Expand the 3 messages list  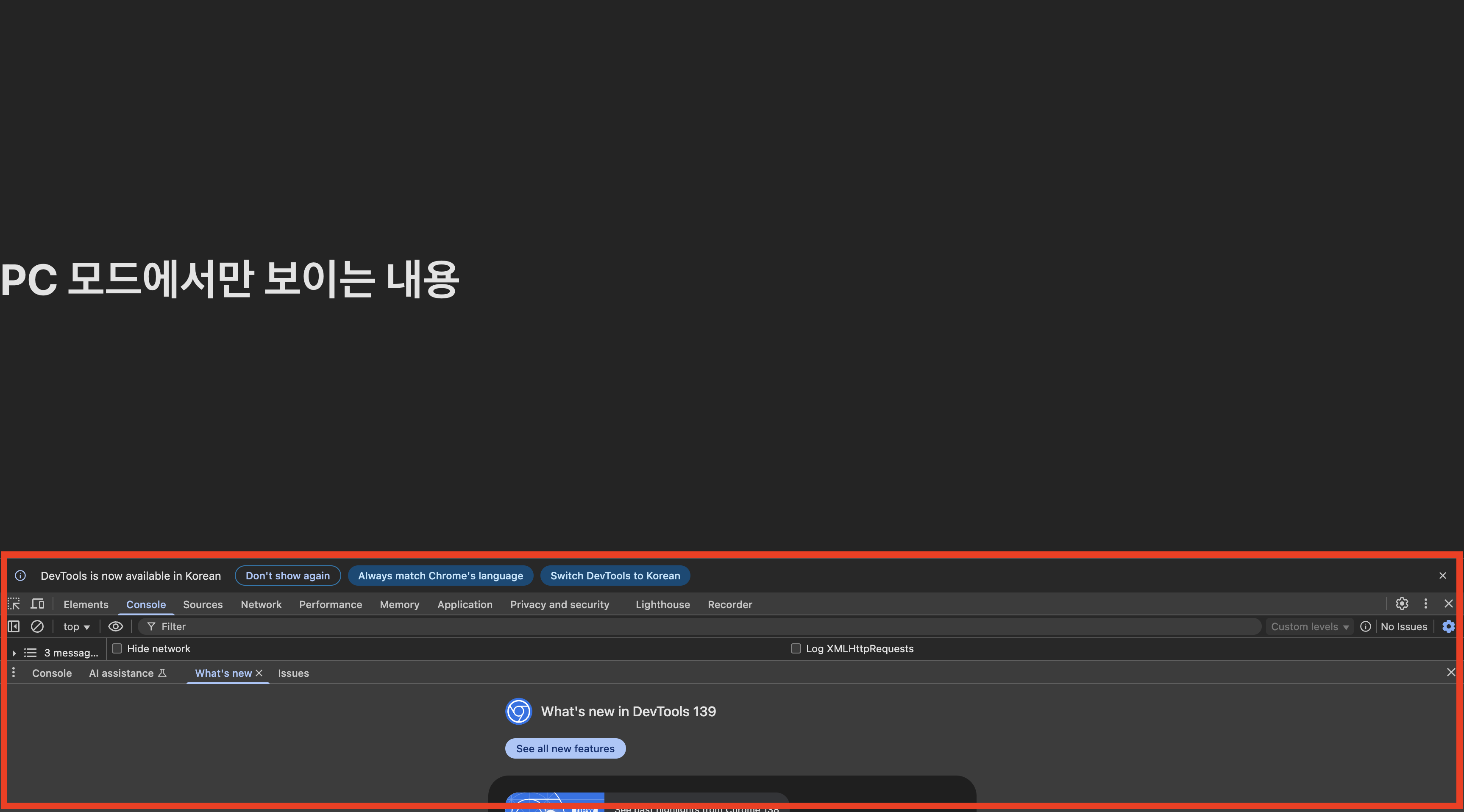(14, 653)
